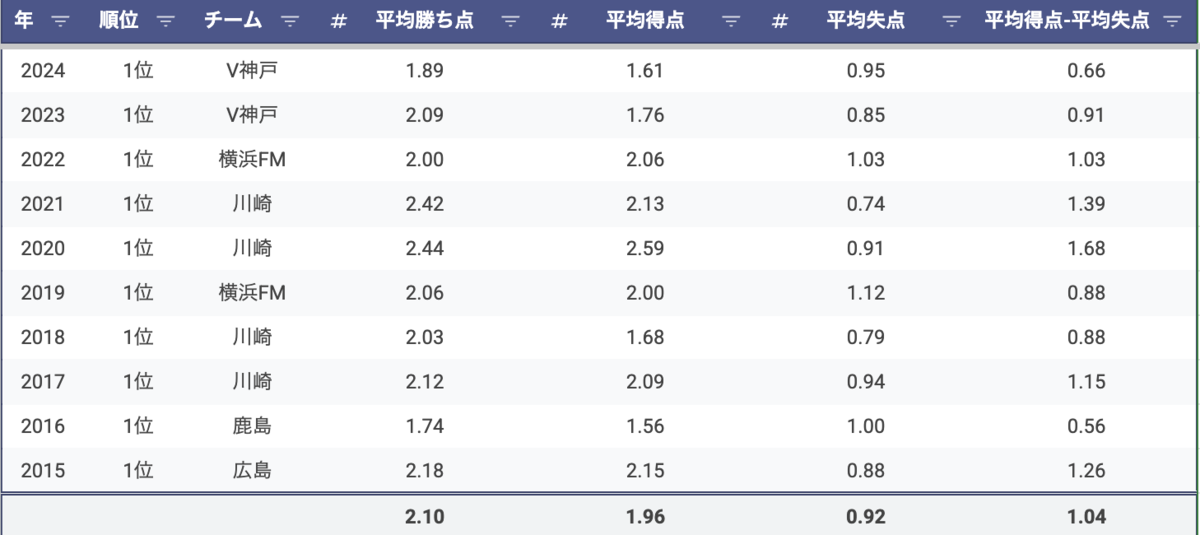Image resolution: width=1200 pixels, height=535 pixels.
Task: Select 平均失点 value 1.00 for 2016
Action: [866, 426]
